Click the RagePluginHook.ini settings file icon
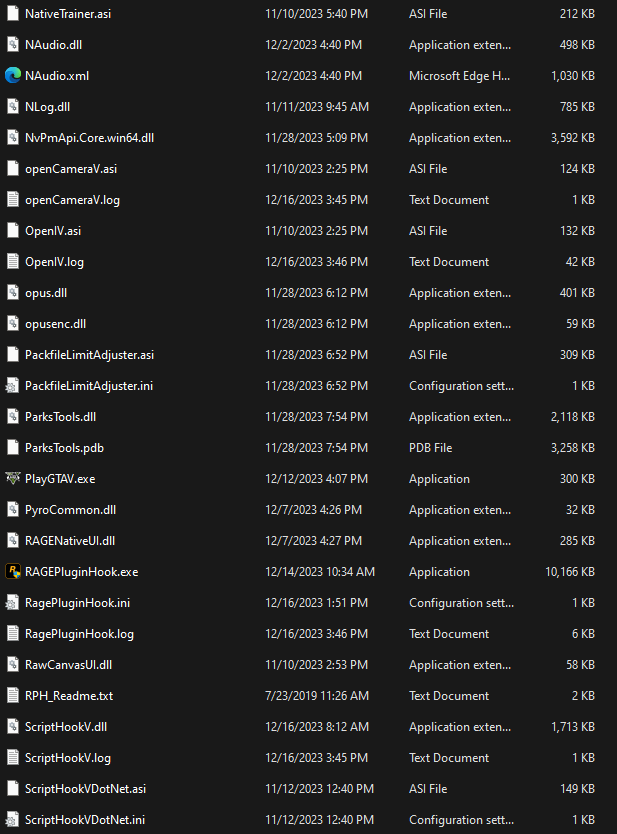 [x=13, y=603]
